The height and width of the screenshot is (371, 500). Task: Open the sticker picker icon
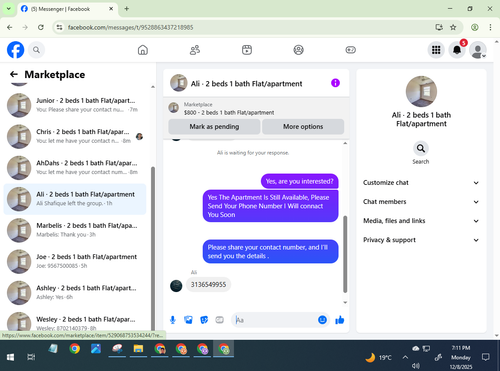coord(204,320)
